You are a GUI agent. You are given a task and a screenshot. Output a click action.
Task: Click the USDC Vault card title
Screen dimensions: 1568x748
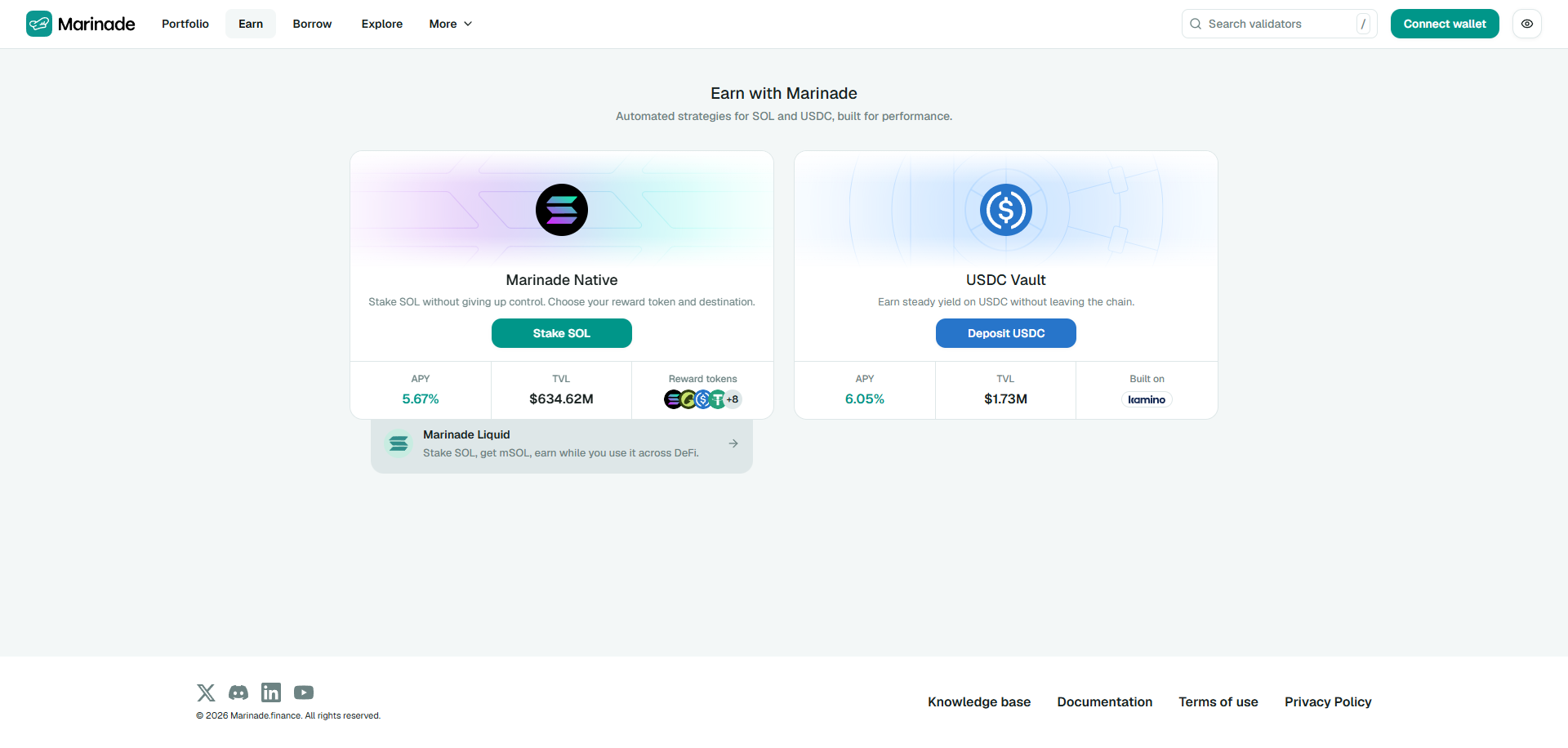click(1006, 280)
